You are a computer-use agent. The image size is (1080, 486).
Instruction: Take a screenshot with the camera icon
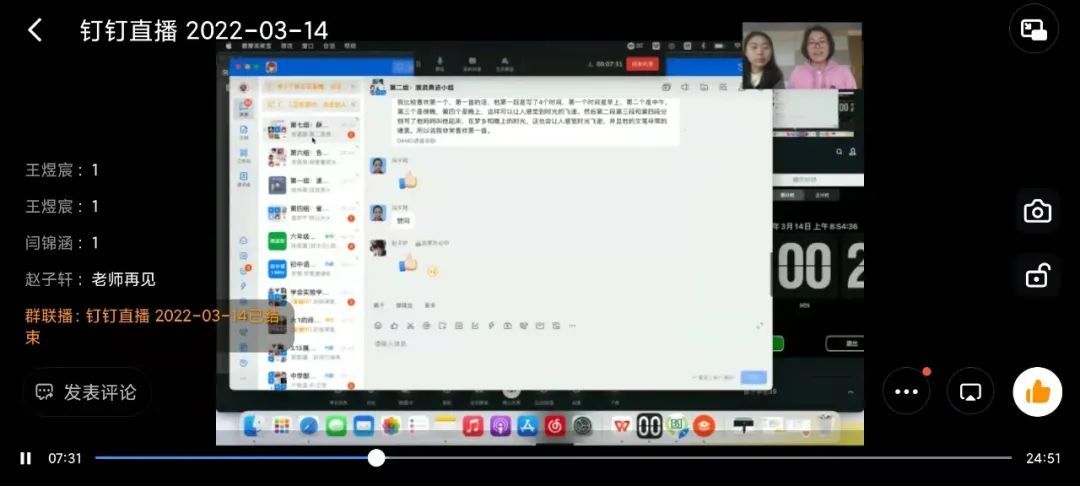click(x=1037, y=211)
